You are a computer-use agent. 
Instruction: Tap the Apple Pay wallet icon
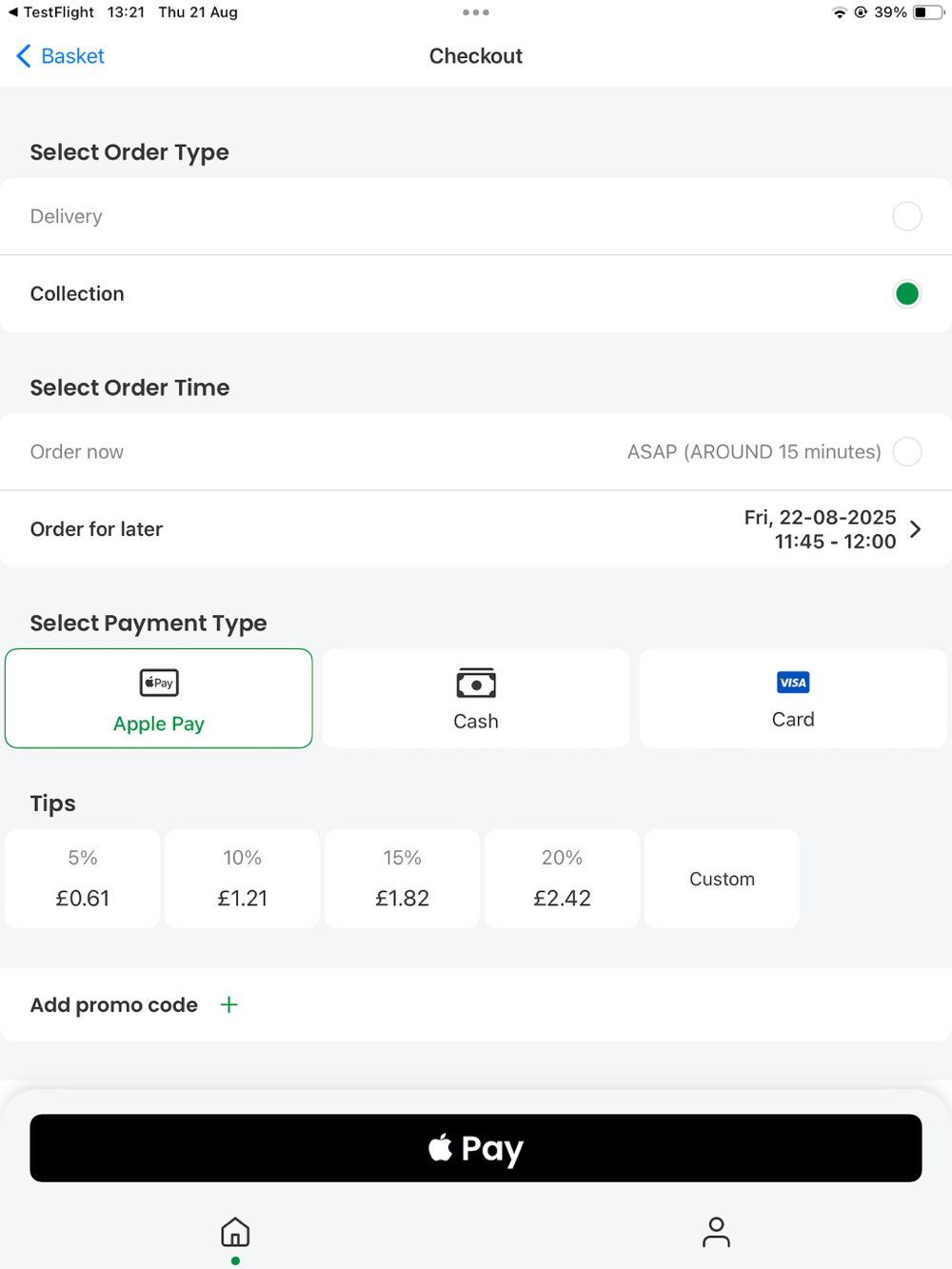coord(159,683)
